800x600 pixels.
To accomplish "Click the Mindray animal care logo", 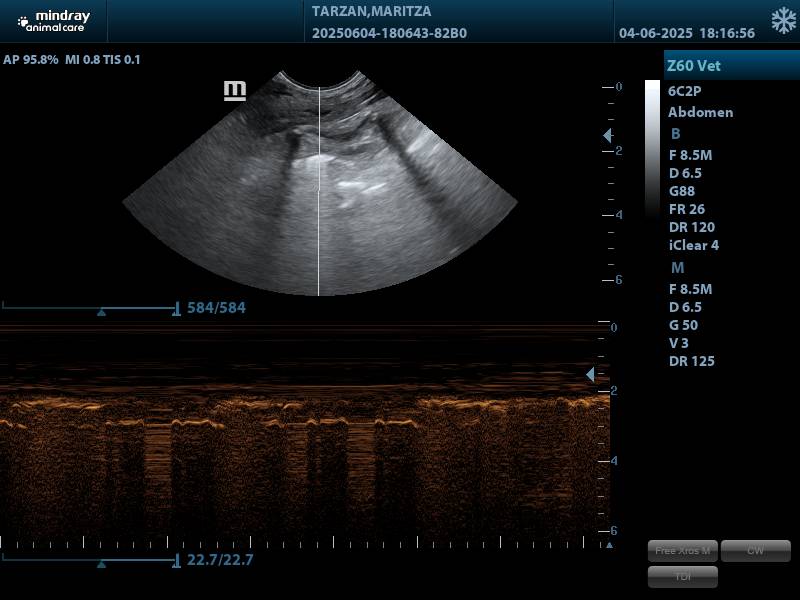I will (x=53, y=21).
